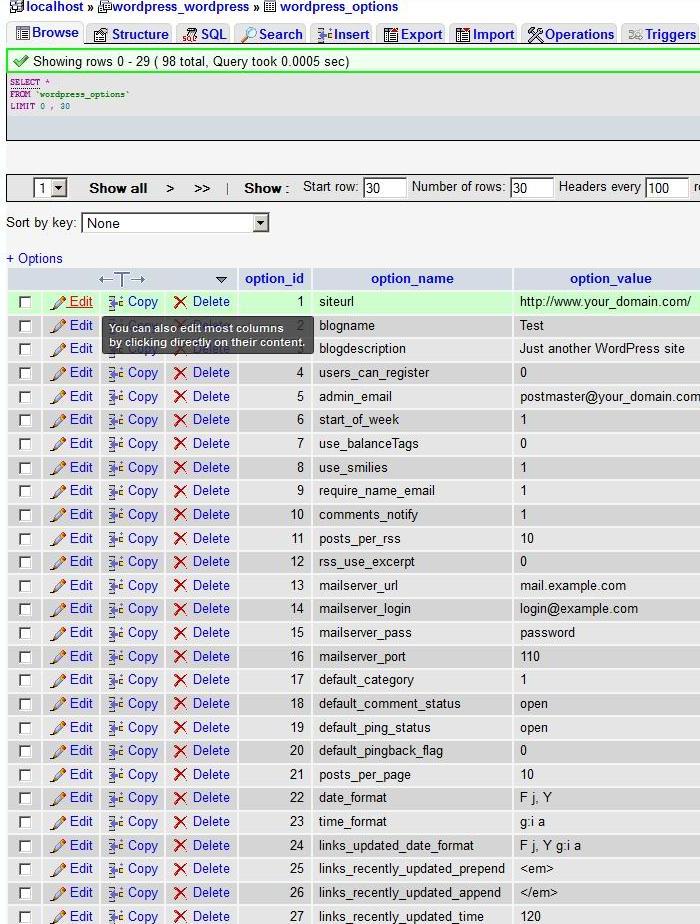
Task: Click the table icon before wordpress_options breadcrumb
Action: point(270,7)
